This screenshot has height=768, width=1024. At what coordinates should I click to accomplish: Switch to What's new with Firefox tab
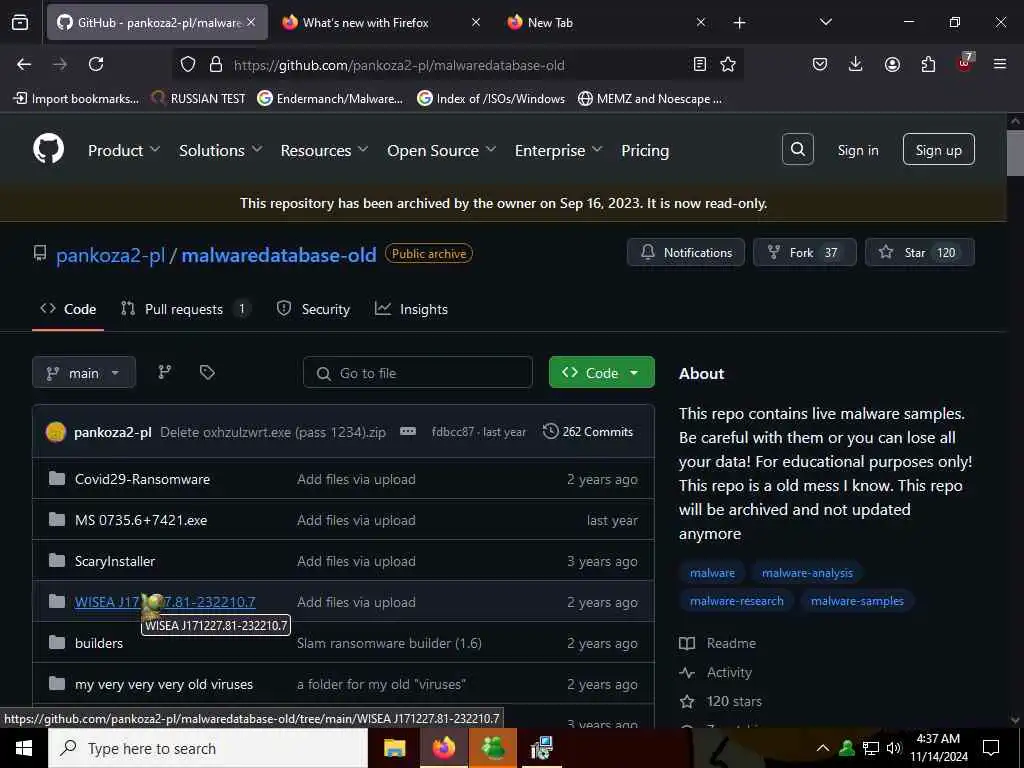click(x=381, y=22)
